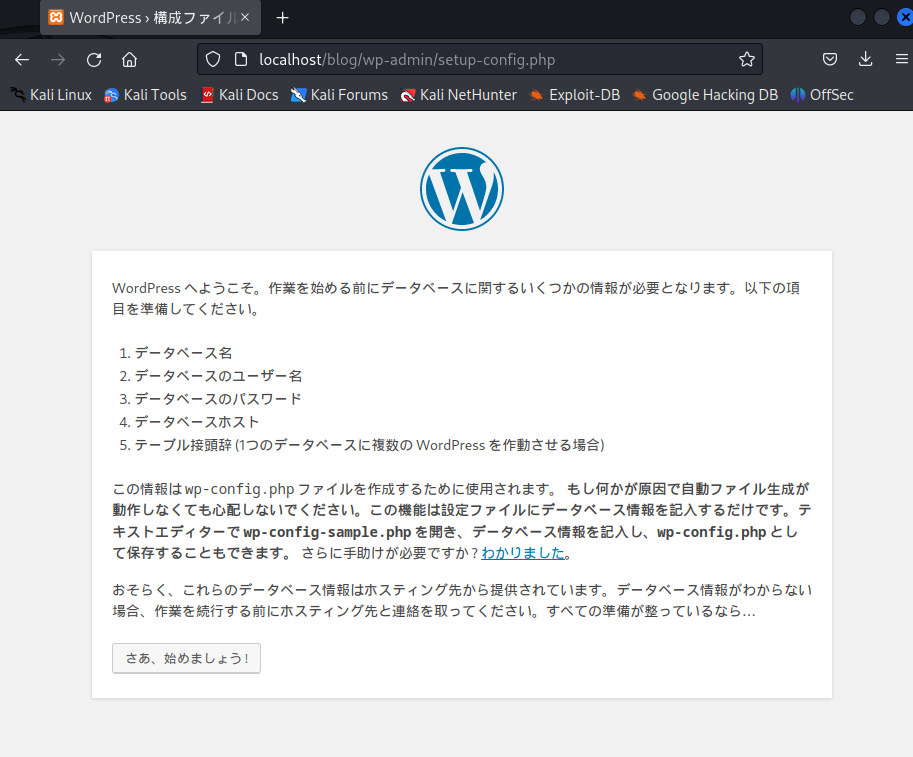Image resolution: width=913 pixels, height=757 pixels.
Task: Close the browser window
Action: click(x=905, y=17)
